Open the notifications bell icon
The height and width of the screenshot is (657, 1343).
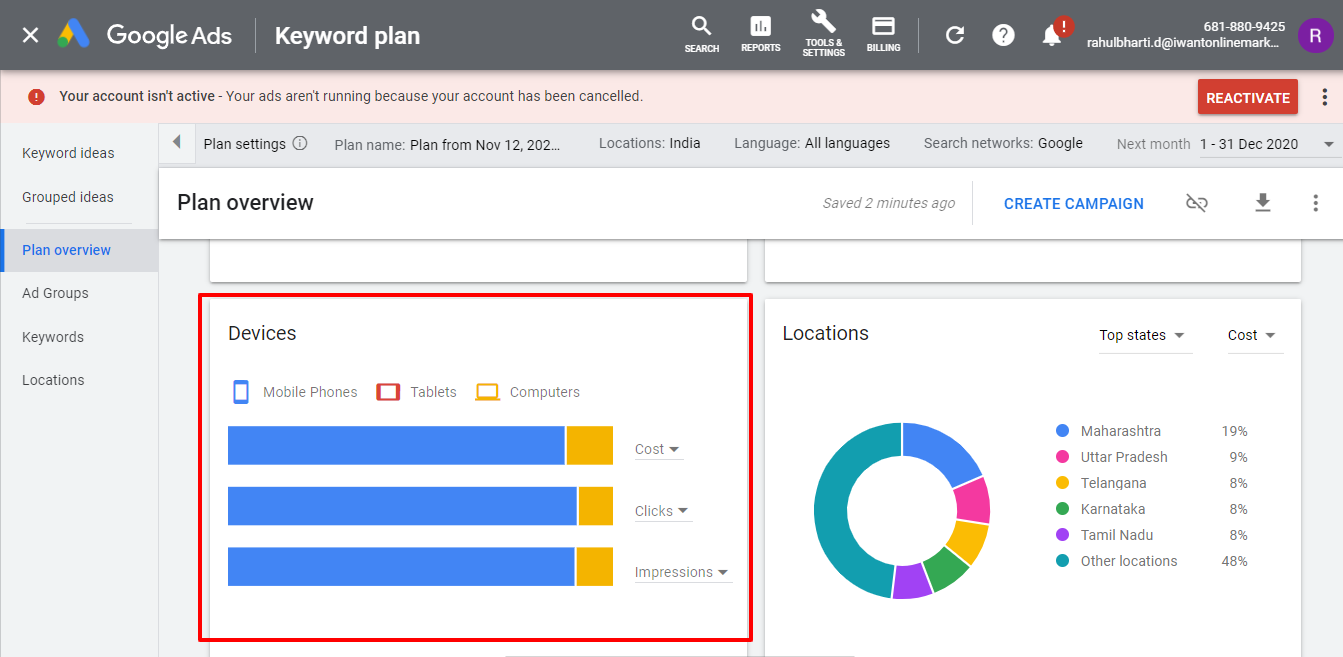pos(1052,35)
